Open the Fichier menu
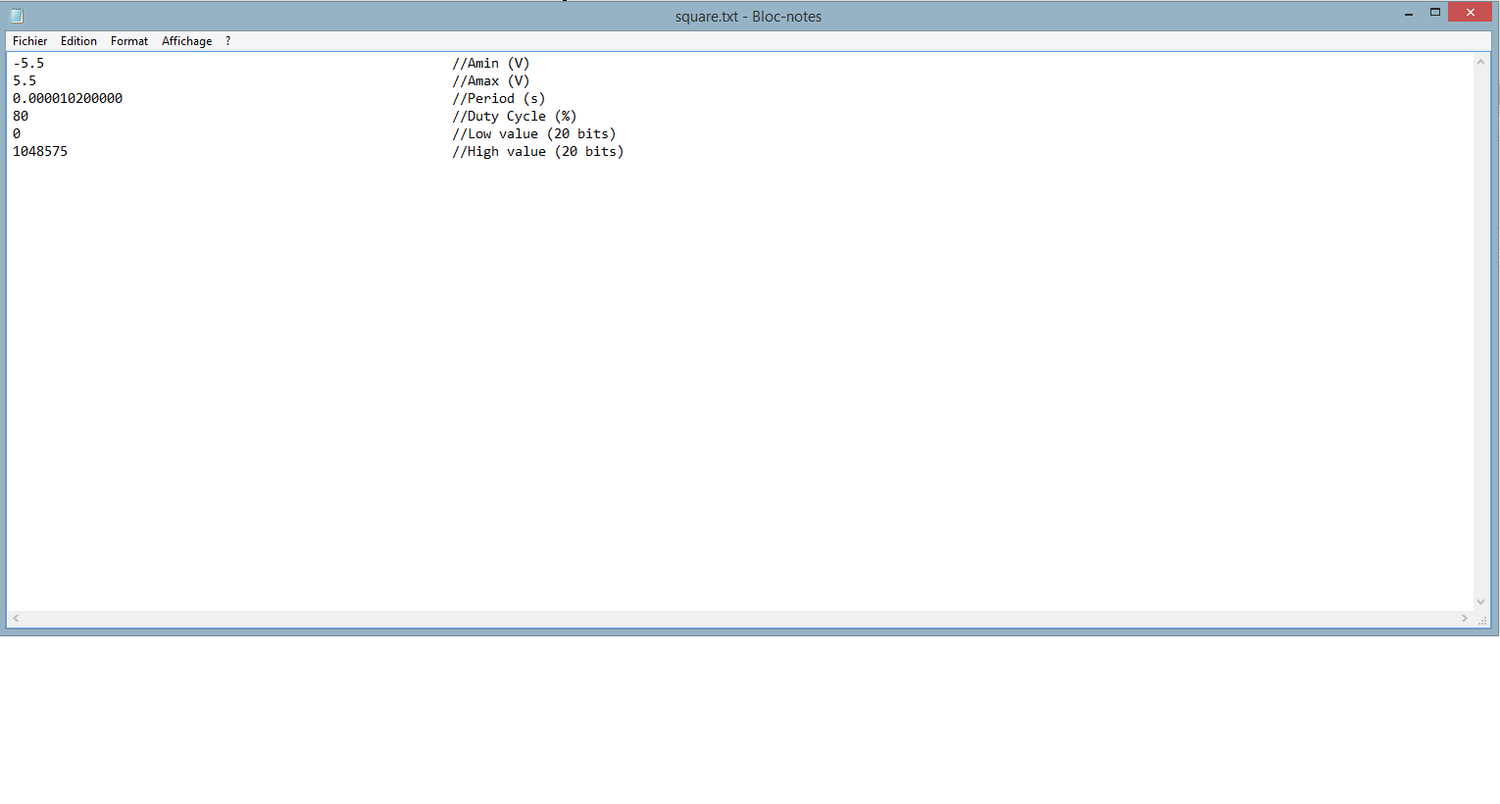Viewport: 1500px width, 804px height. point(30,41)
